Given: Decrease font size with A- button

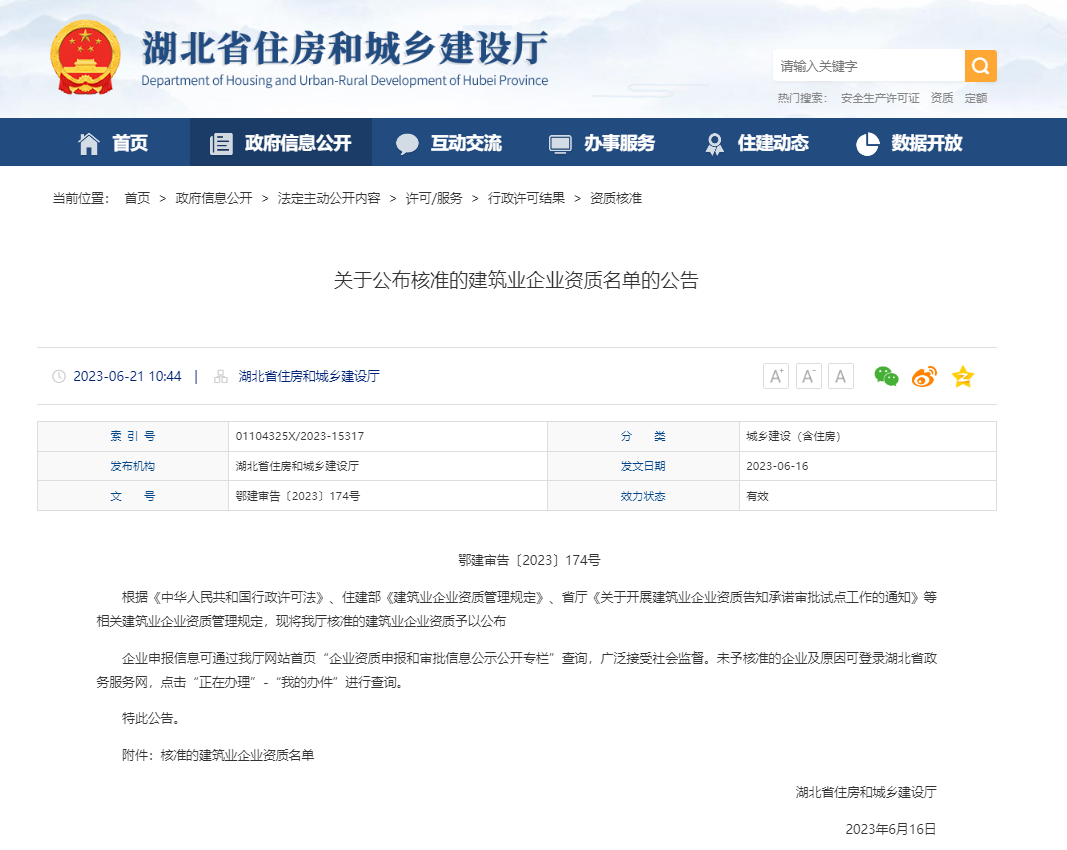Looking at the screenshot, I should tap(808, 376).
